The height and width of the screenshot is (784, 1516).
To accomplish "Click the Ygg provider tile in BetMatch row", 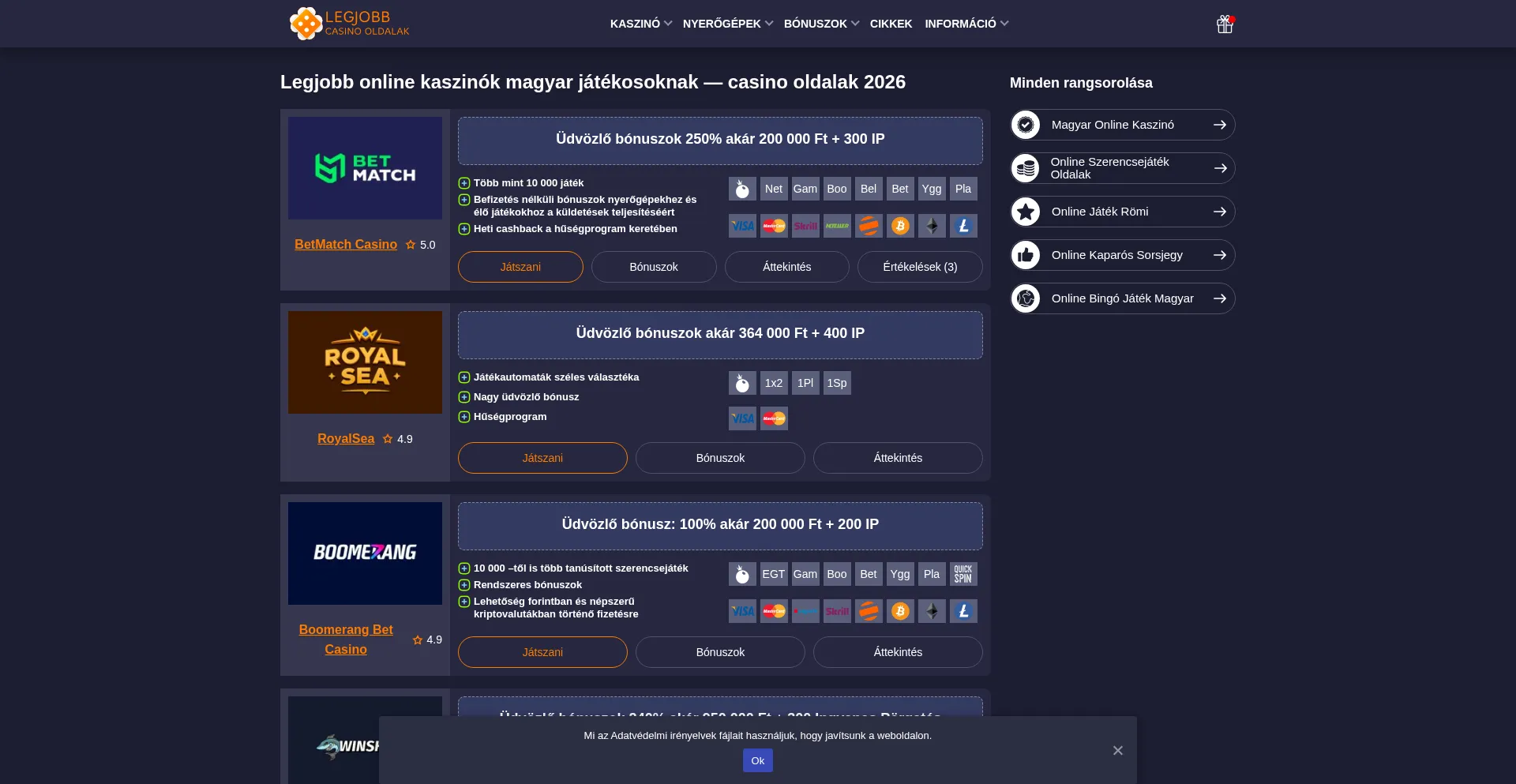I will [932, 189].
